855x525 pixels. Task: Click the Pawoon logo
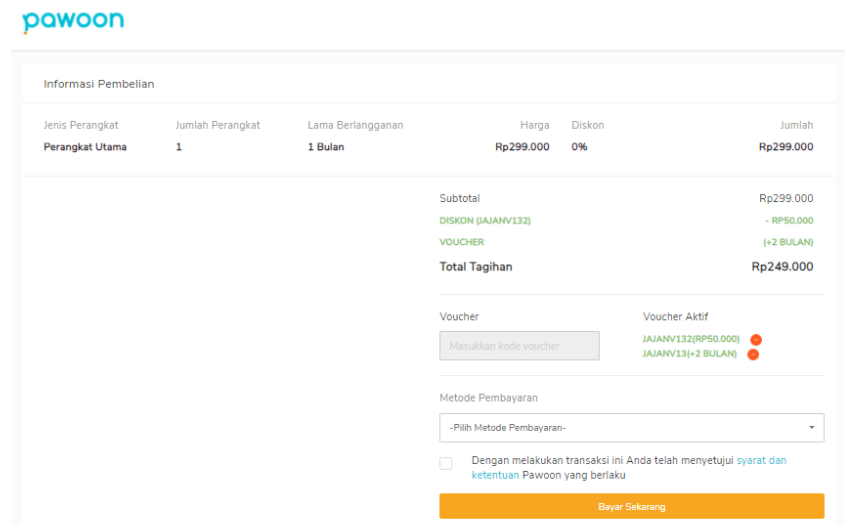pyautogui.click(x=73, y=22)
